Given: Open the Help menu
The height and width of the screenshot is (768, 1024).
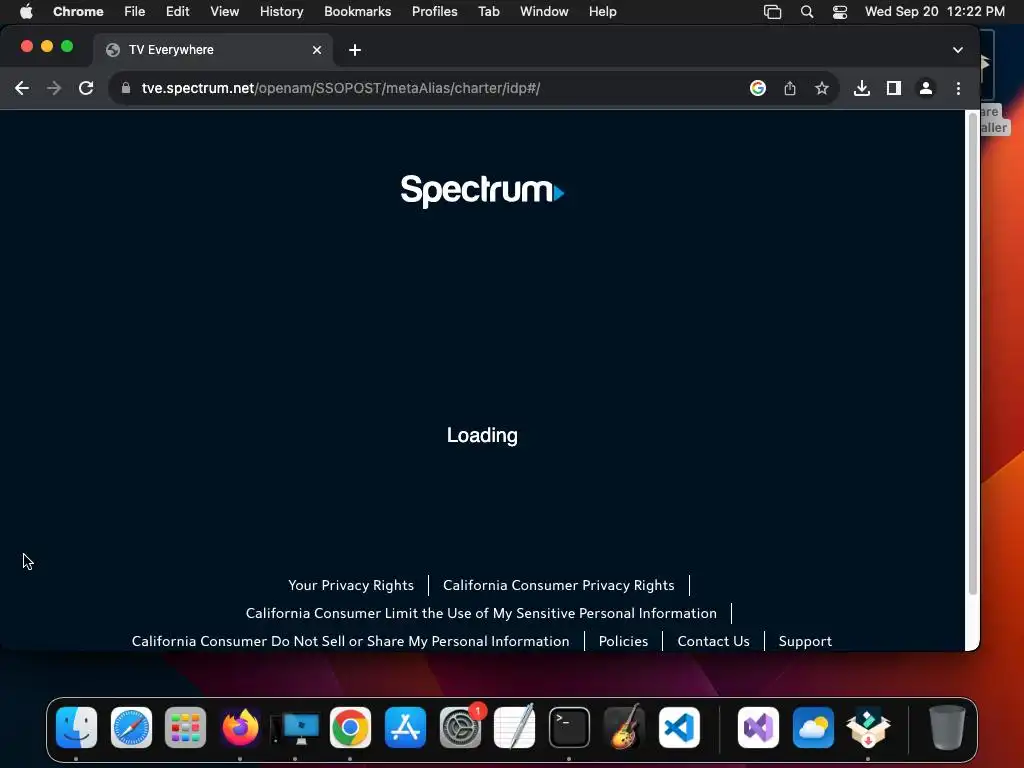Looking at the screenshot, I should point(602,11).
